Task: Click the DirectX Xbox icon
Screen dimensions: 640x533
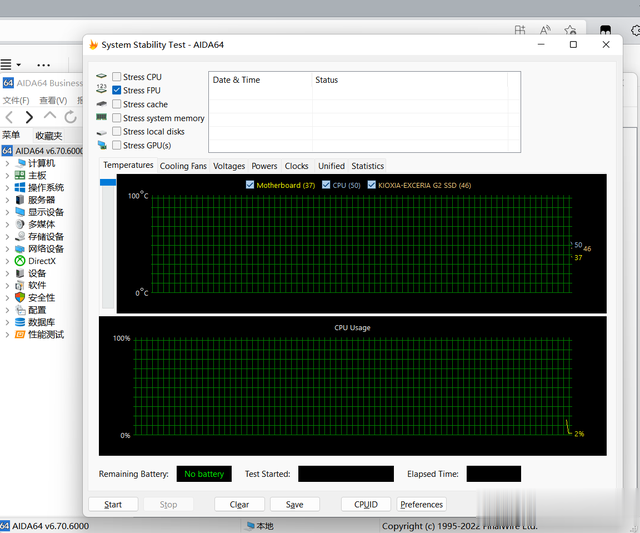Action: pos(20,261)
